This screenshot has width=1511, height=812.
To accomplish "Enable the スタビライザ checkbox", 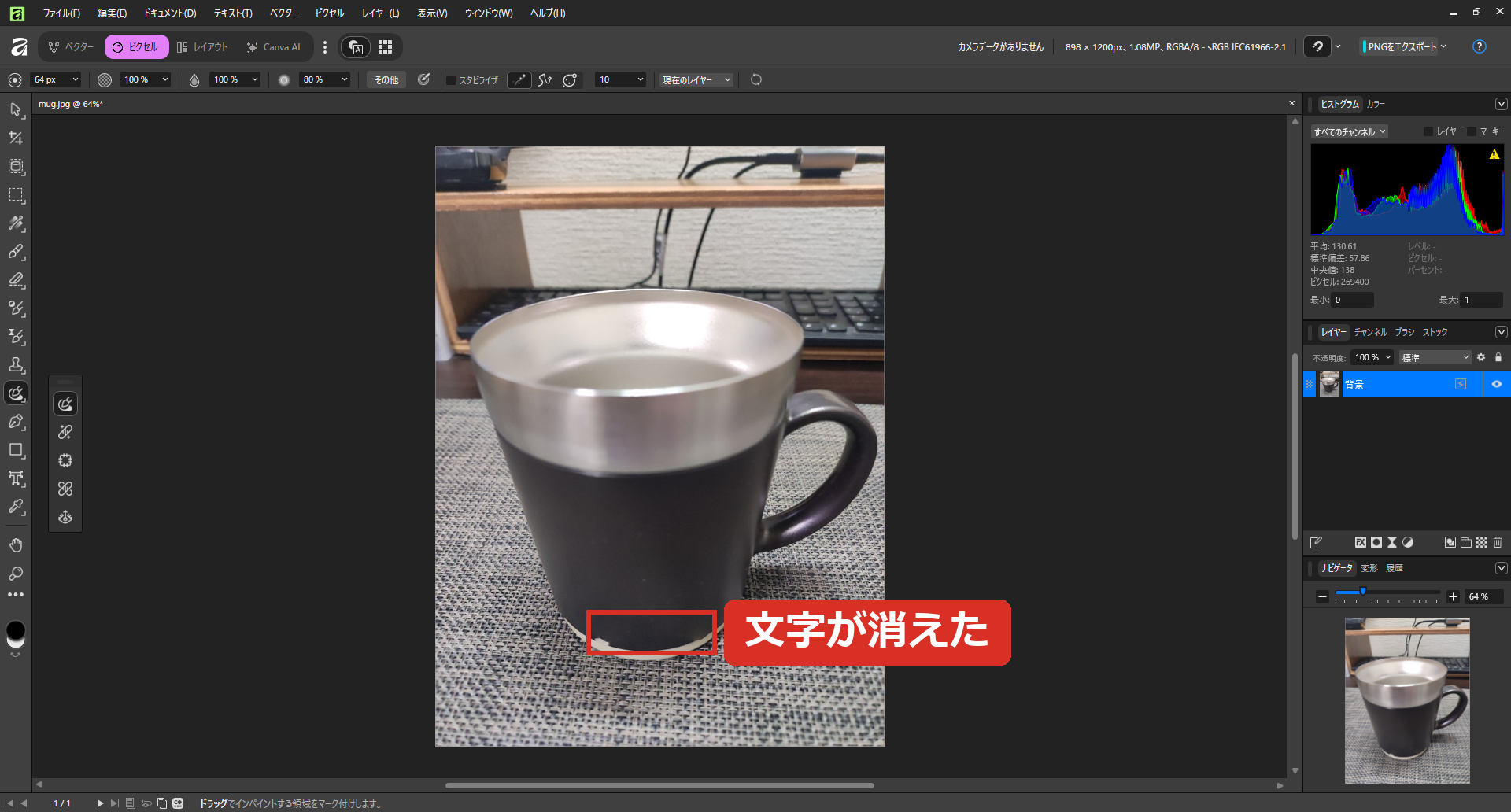I will coord(451,80).
